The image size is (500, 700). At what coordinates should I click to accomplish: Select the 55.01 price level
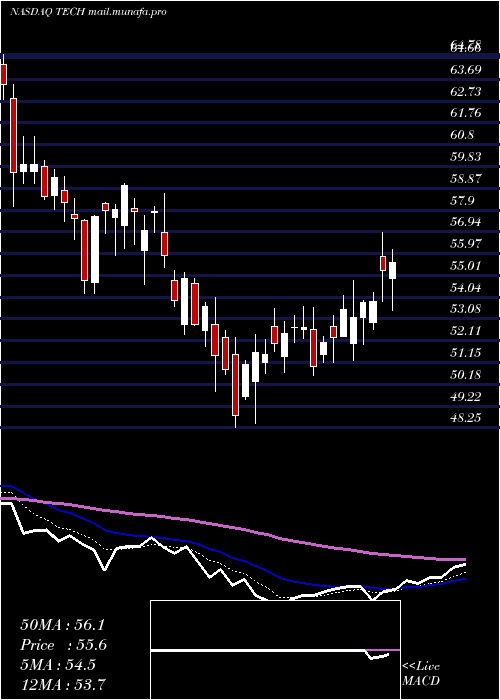[x=466, y=266]
